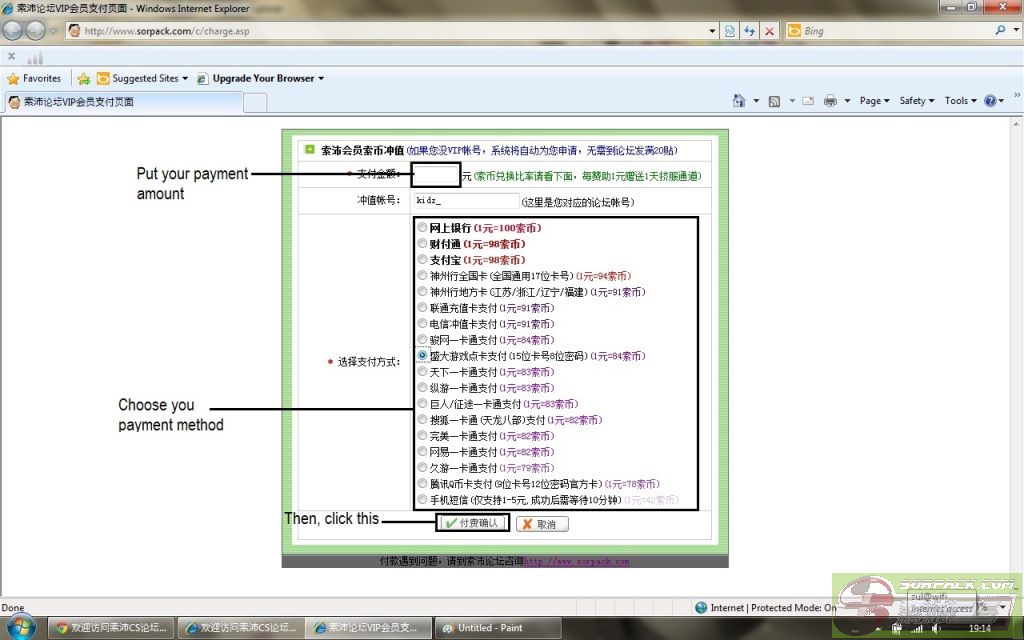This screenshot has width=1024, height=640.
Task: Click the 付费确认 confirm payment button
Action: (x=472, y=523)
